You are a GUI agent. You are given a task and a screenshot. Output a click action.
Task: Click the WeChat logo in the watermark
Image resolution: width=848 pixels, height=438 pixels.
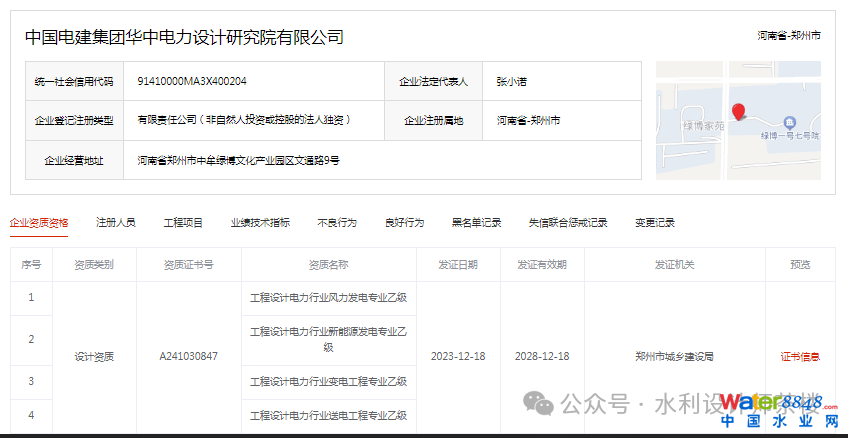[x=538, y=404]
